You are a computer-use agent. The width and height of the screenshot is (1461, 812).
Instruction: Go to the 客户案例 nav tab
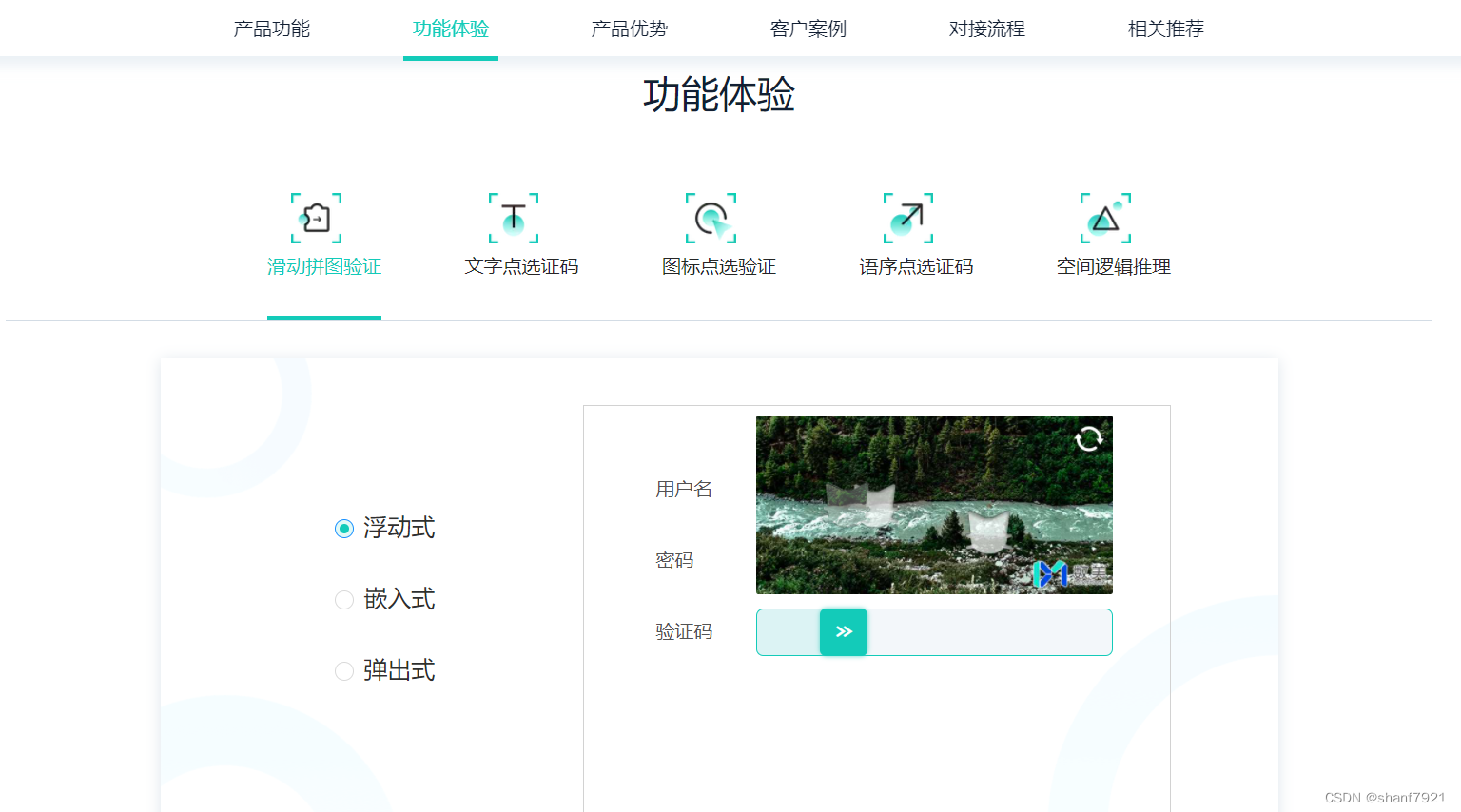click(808, 29)
